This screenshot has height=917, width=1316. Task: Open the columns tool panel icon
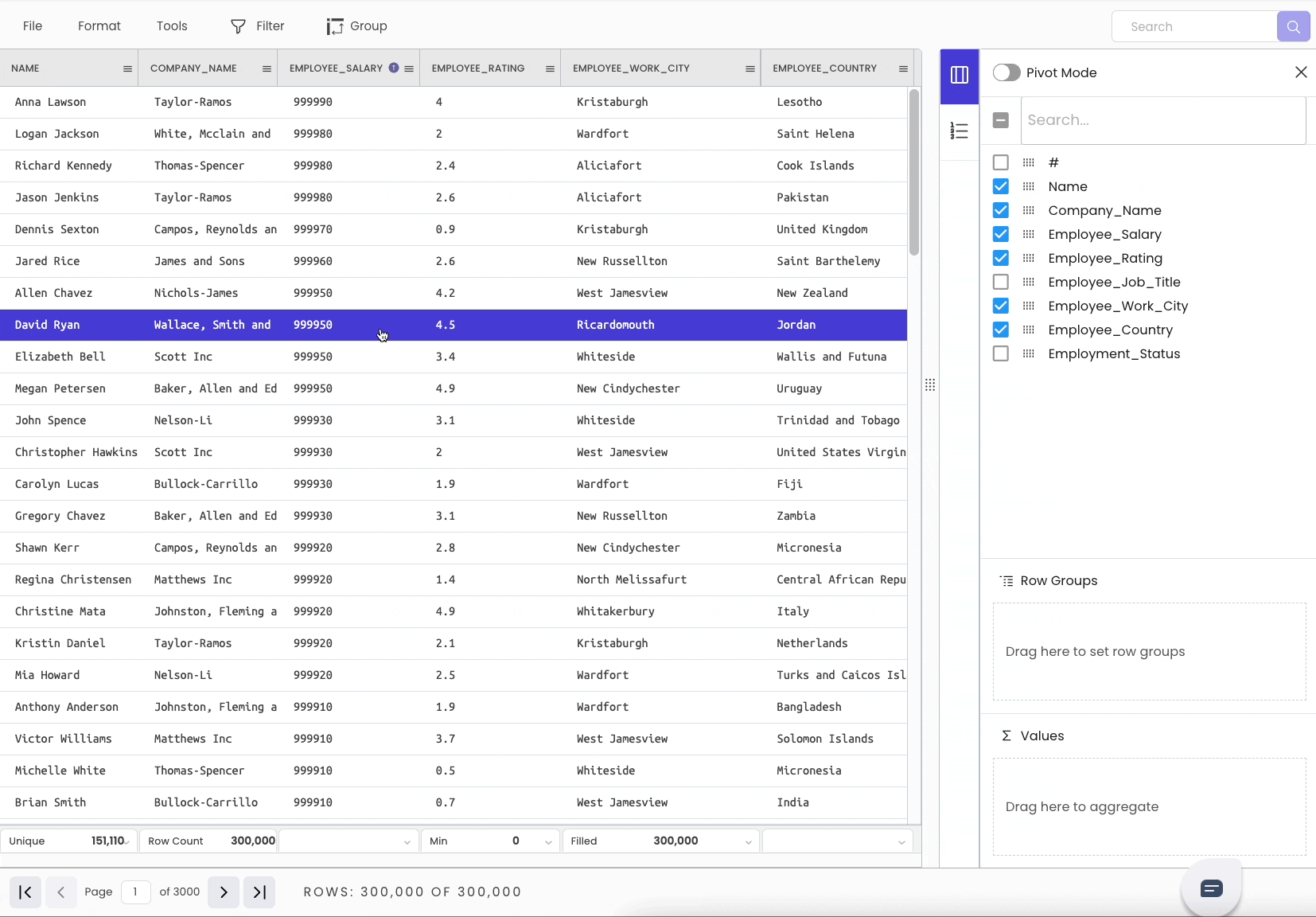tap(959, 75)
